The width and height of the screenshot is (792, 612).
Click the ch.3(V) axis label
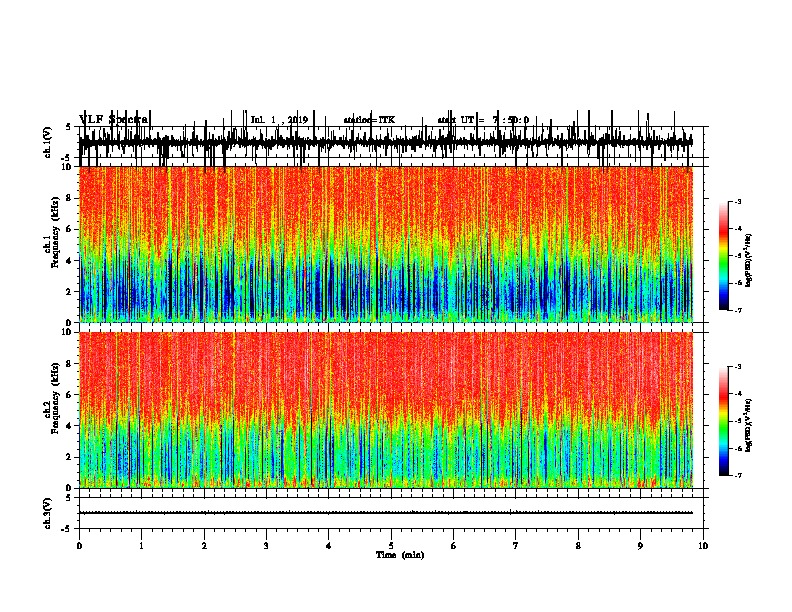click(48, 513)
